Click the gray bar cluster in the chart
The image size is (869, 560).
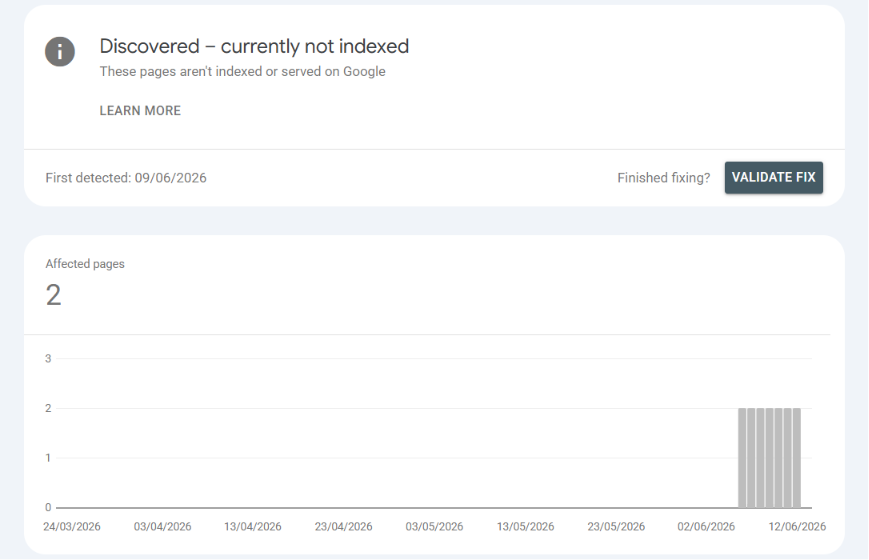[769, 458]
